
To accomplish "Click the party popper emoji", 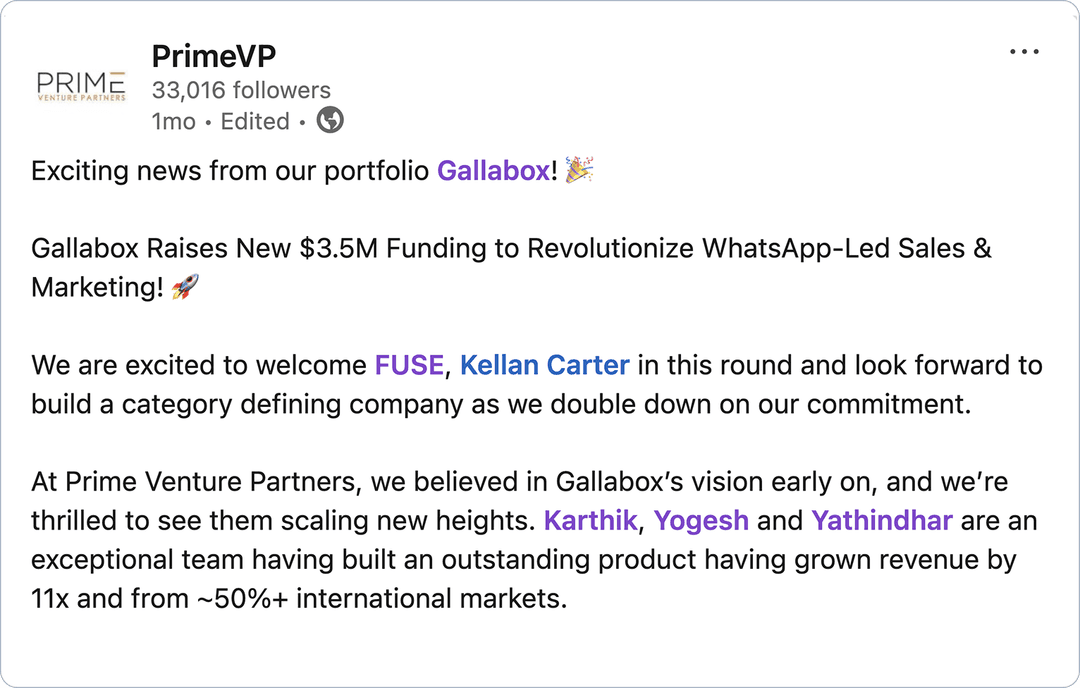I will pos(579,170).
